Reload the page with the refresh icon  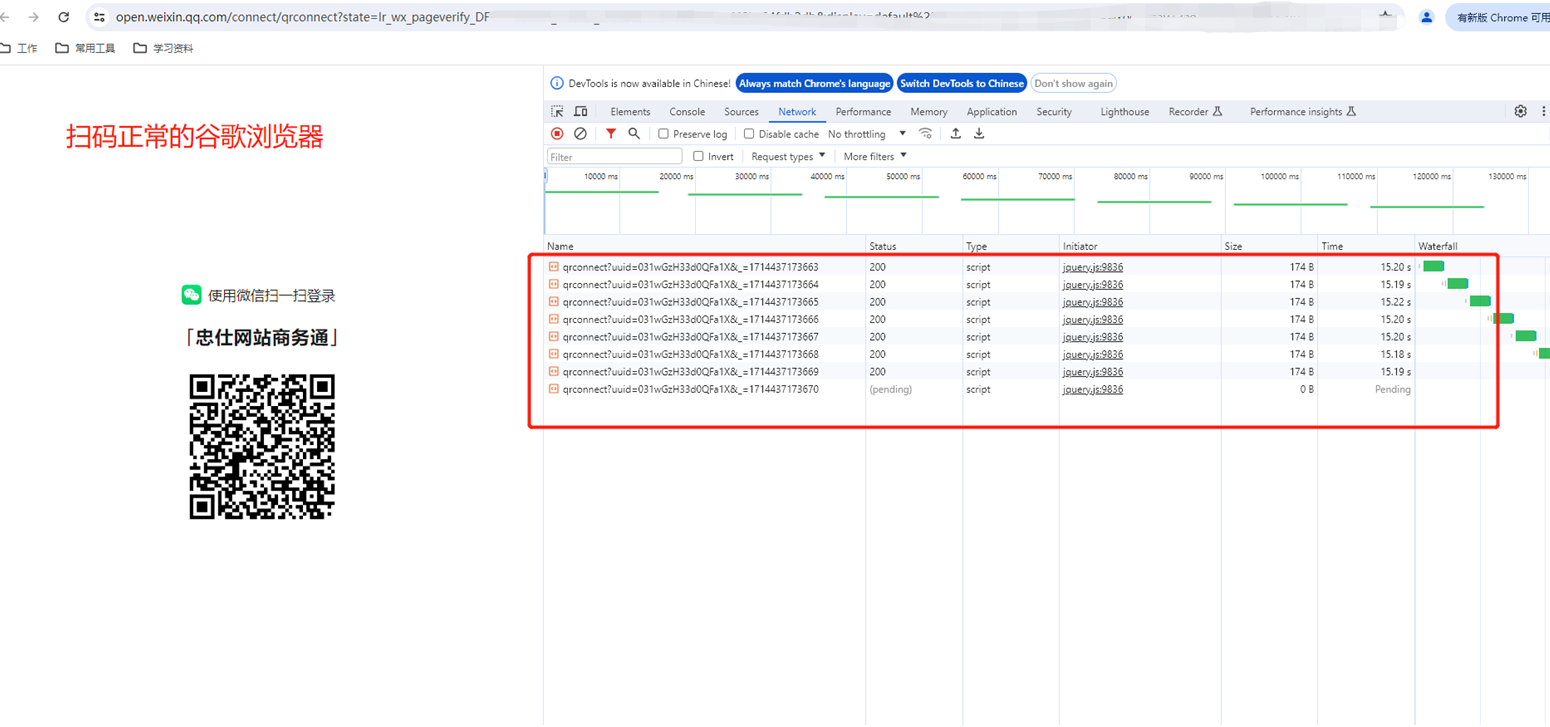tap(64, 17)
